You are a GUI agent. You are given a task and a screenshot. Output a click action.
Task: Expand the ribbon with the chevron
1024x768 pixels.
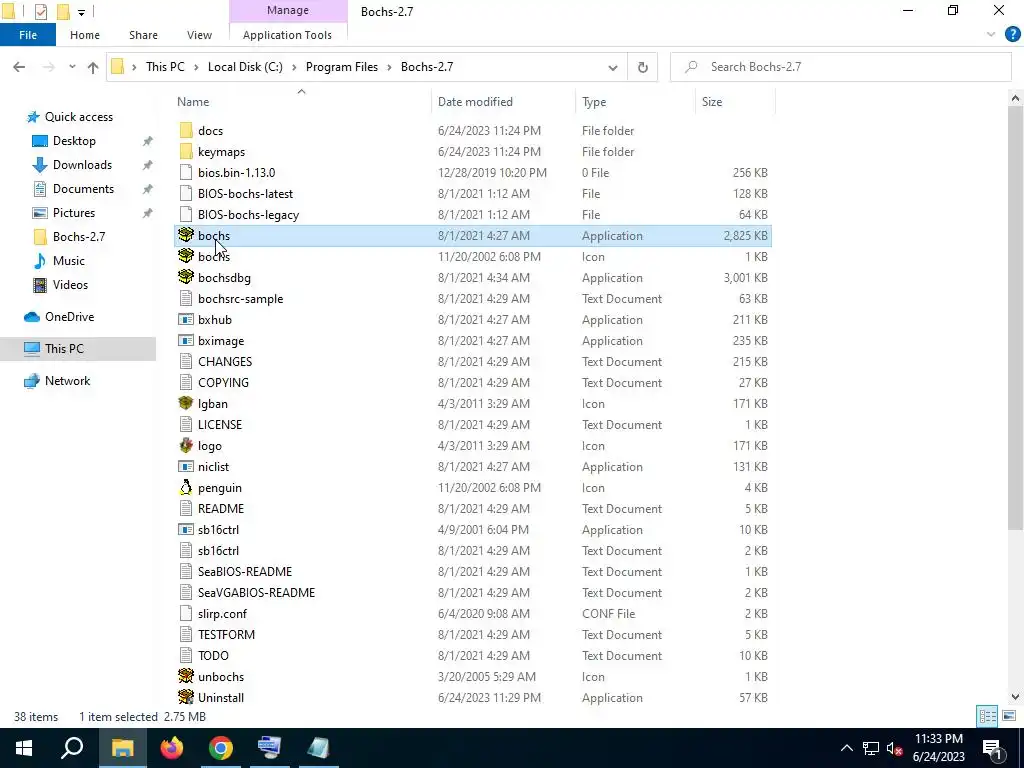(x=991, y=35)
